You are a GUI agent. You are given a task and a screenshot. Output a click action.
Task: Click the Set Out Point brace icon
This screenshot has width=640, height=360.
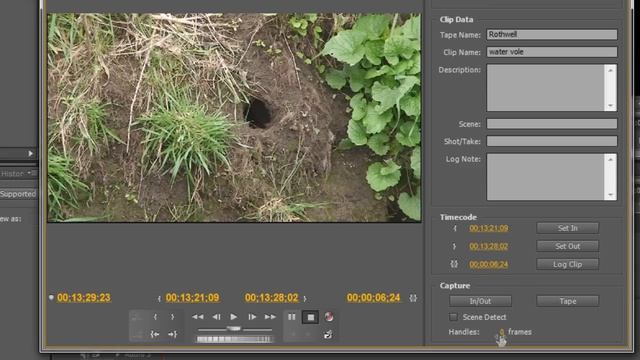[x=173, y=317]
